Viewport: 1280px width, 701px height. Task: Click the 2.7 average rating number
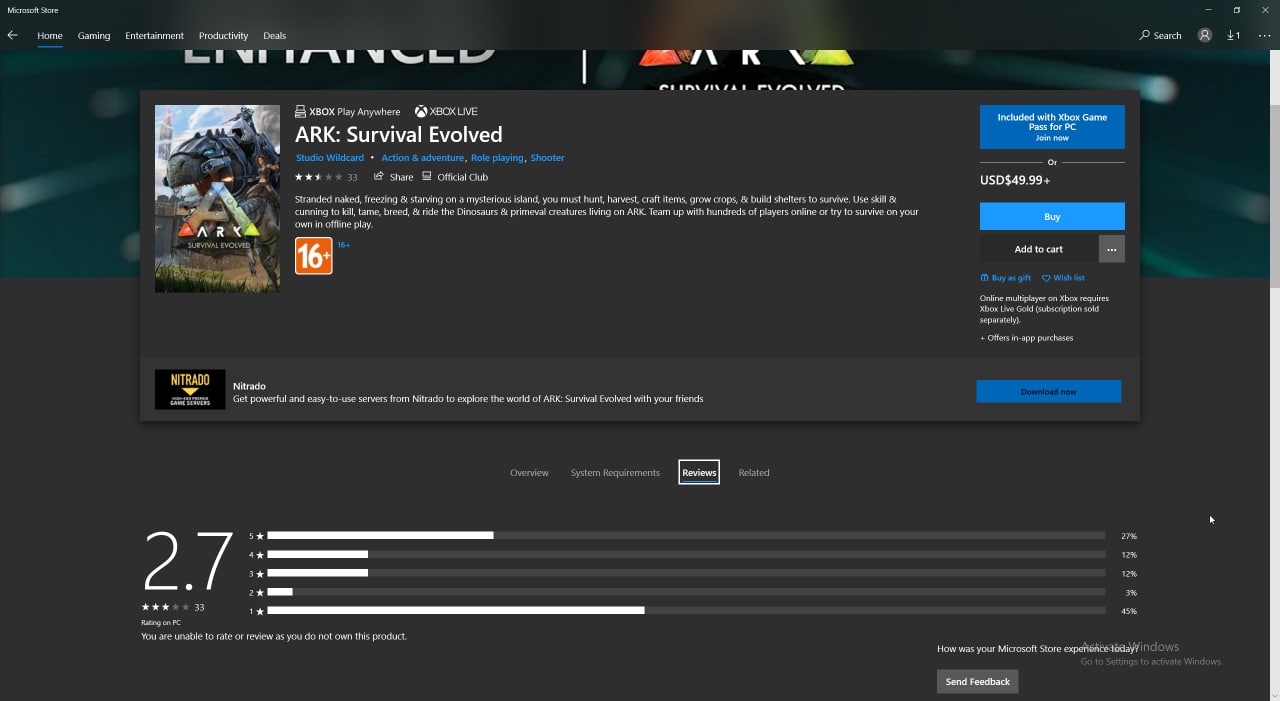tap(187, 562)
